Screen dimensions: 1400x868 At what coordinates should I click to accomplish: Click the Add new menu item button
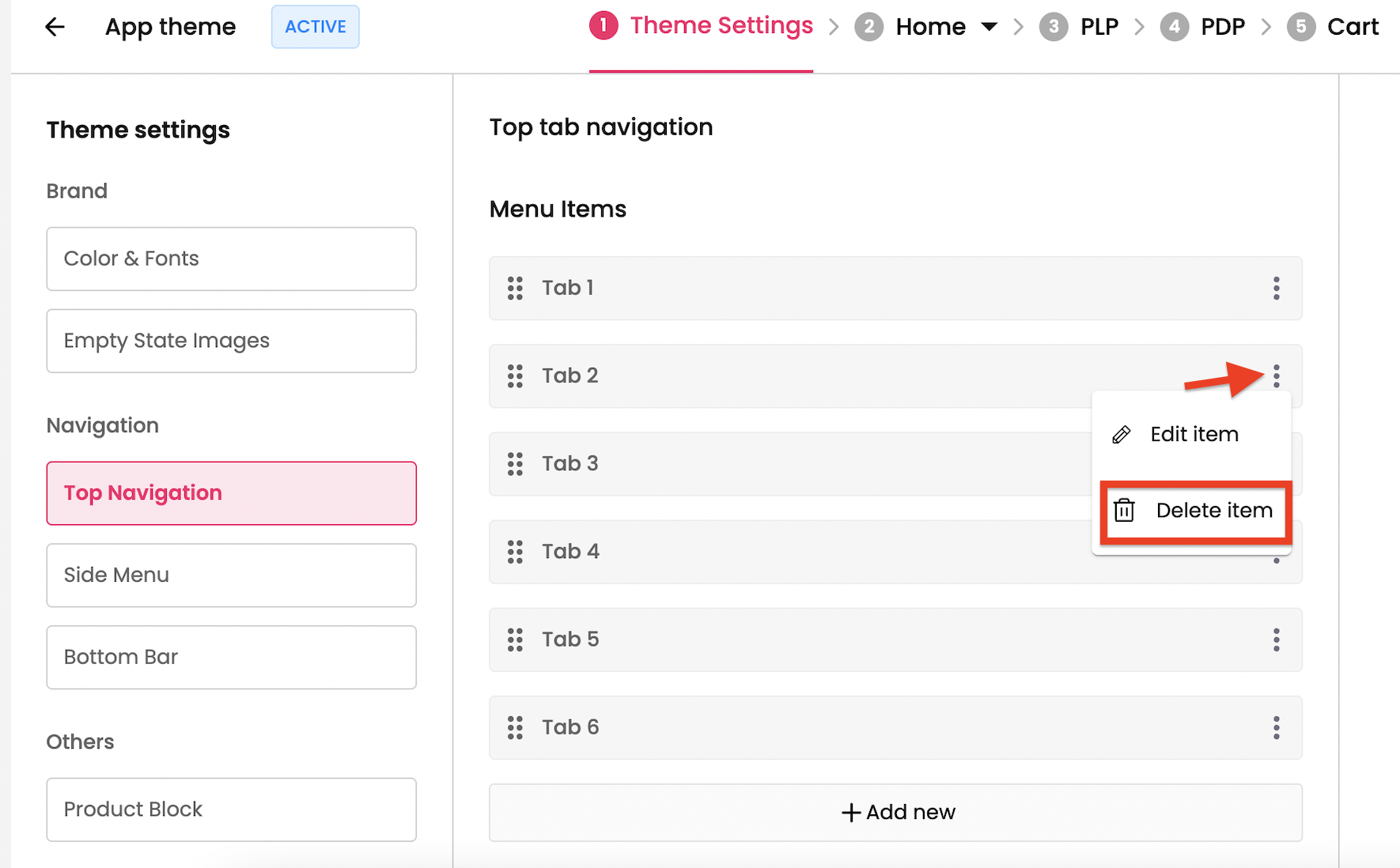895,812
